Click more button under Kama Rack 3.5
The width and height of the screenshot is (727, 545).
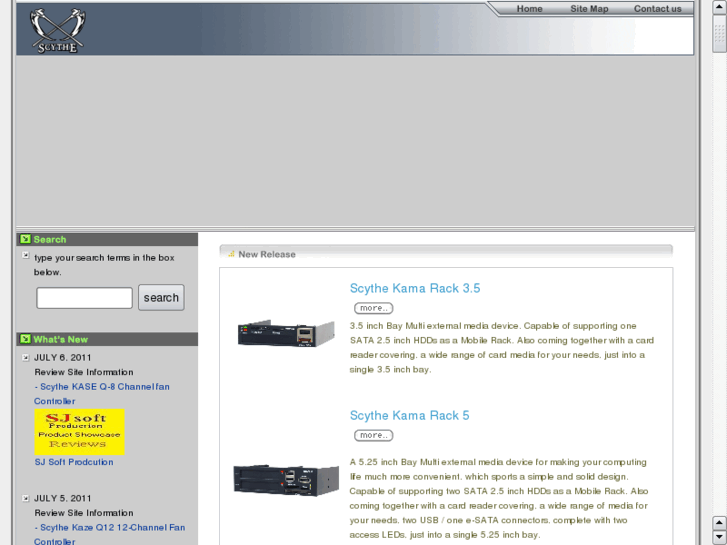(x=374, y=308)
